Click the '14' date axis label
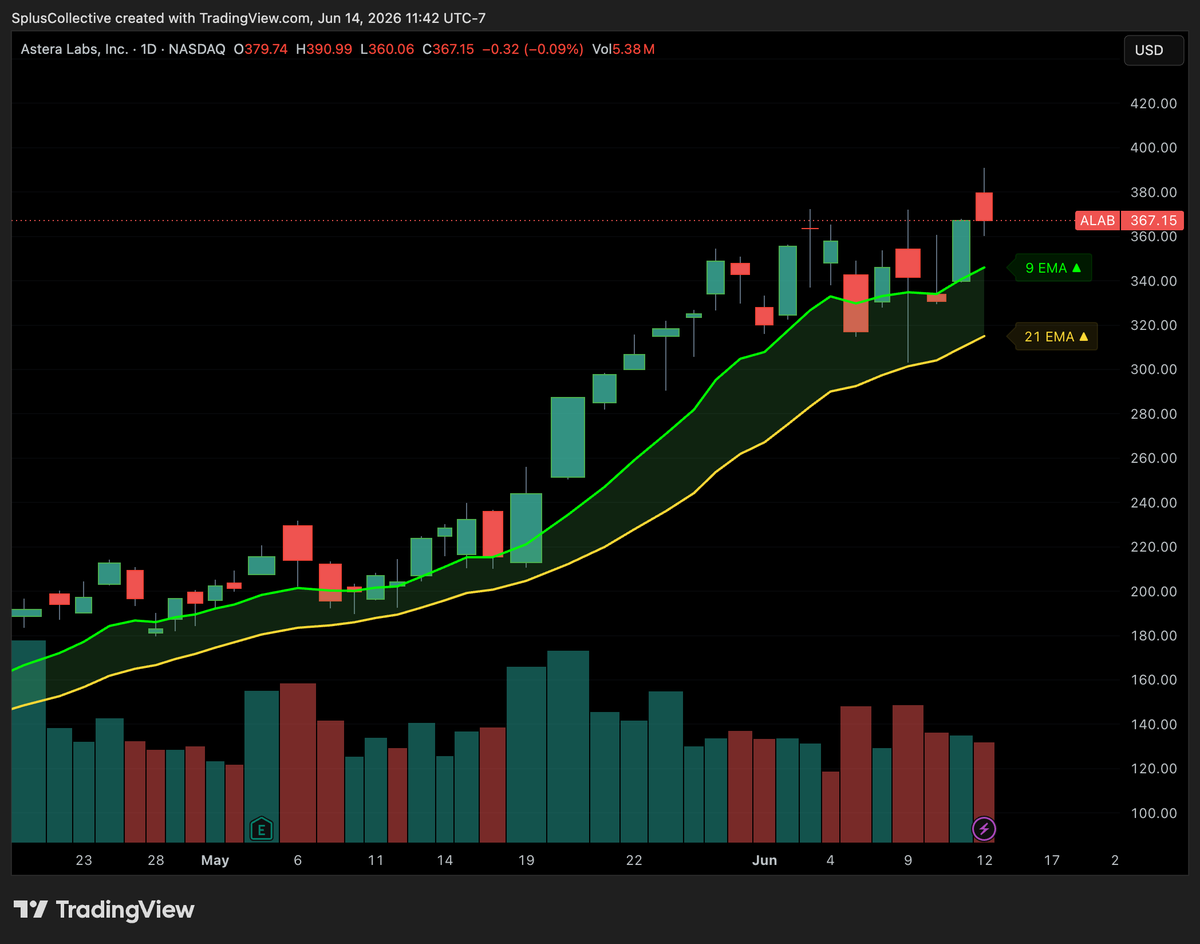Image resolution: width=1200 pixels, height=944 pixels. (x=445, y=860)
